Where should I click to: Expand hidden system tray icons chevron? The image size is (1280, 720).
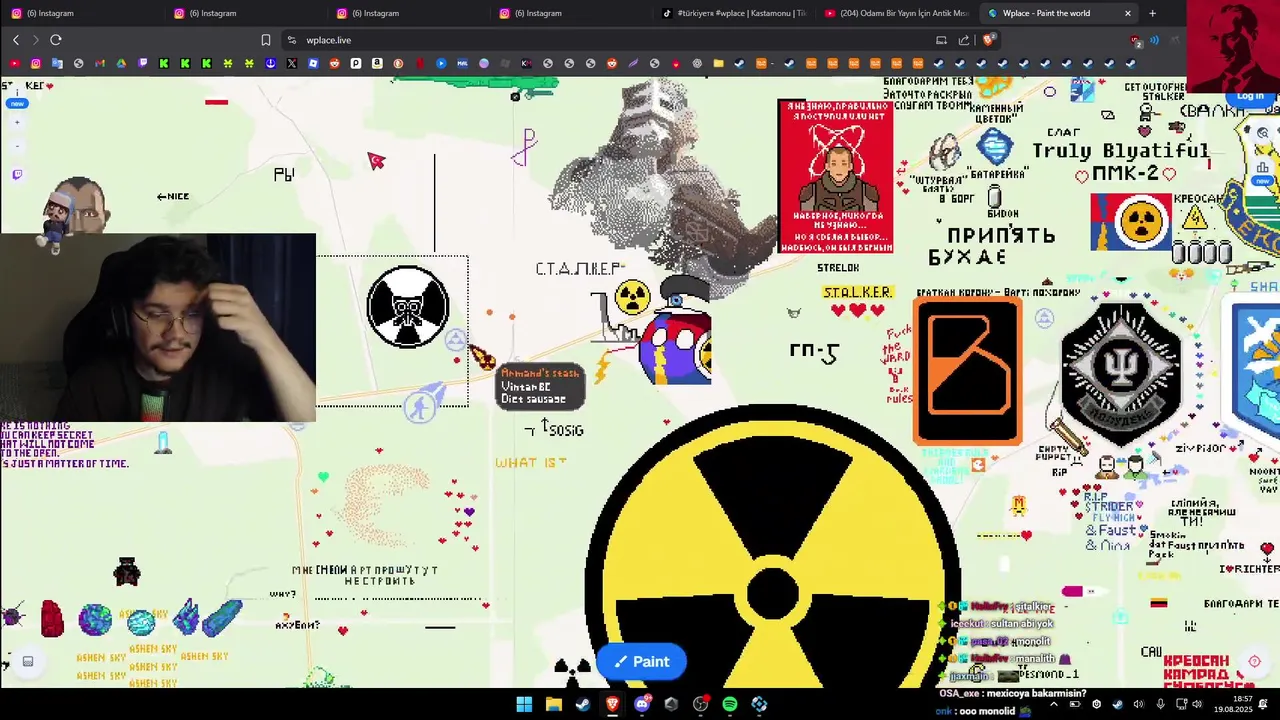tap(1053, 704)
